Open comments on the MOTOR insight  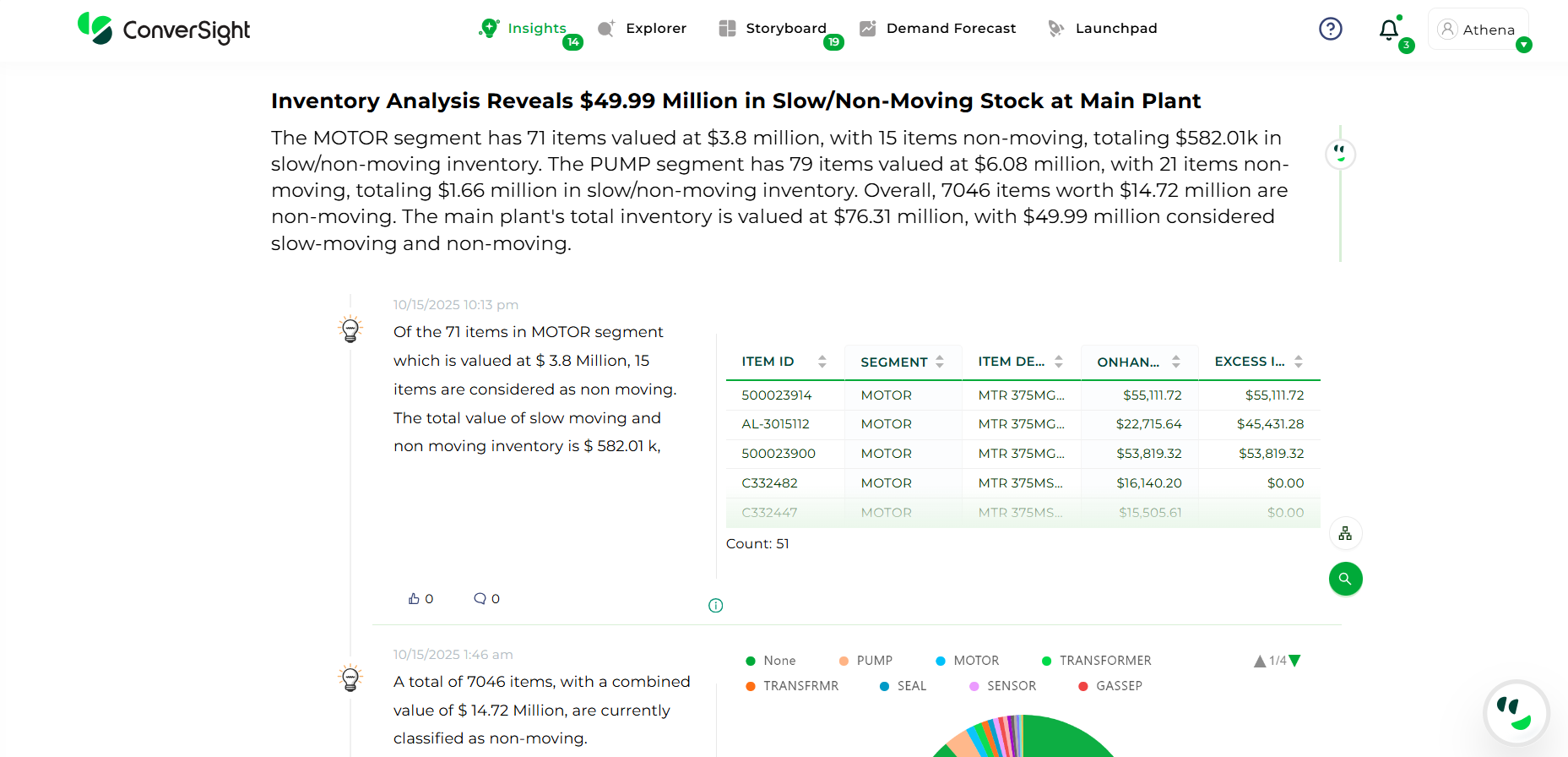coord(480,599)
